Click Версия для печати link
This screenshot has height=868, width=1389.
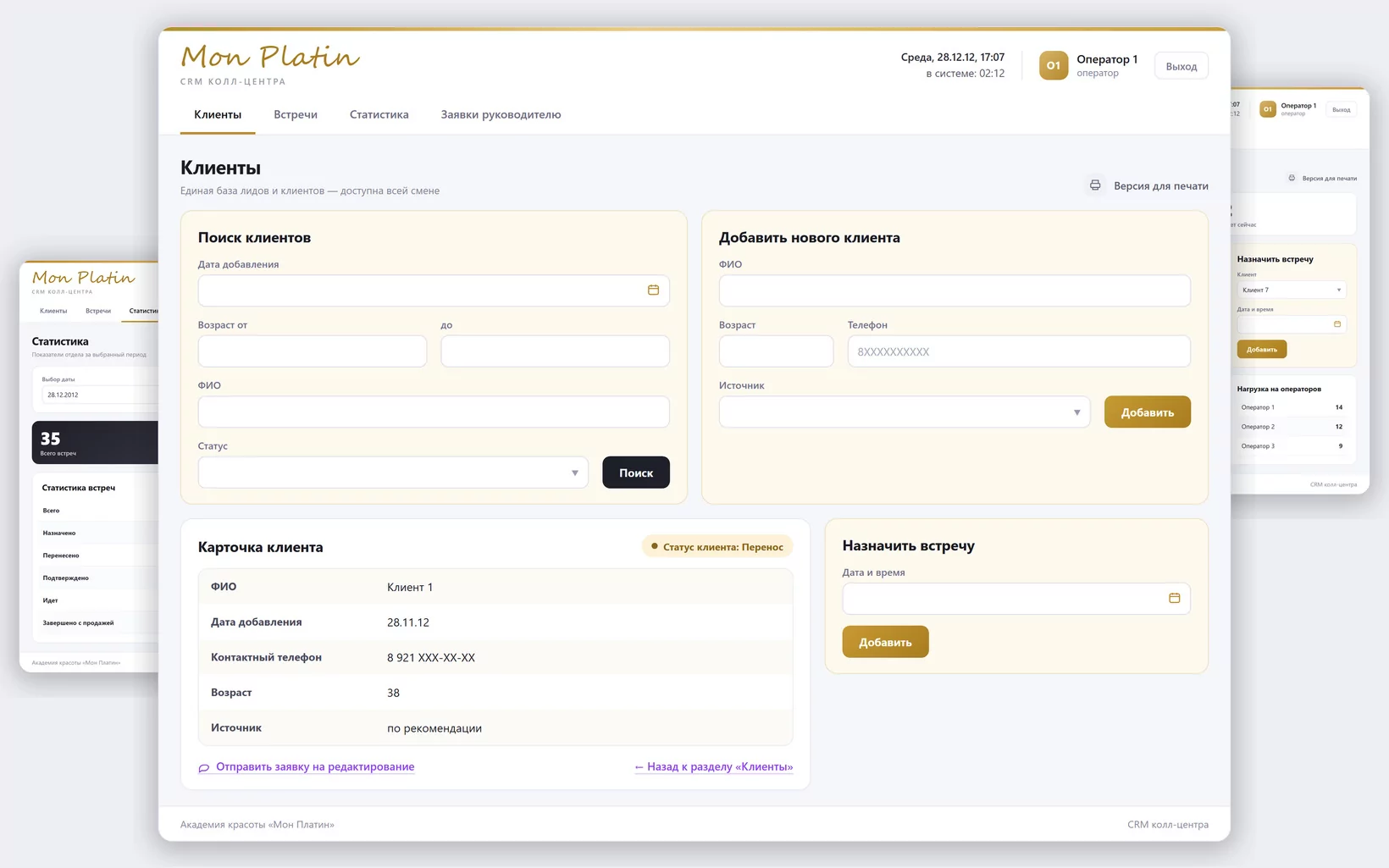point(1161,185)
